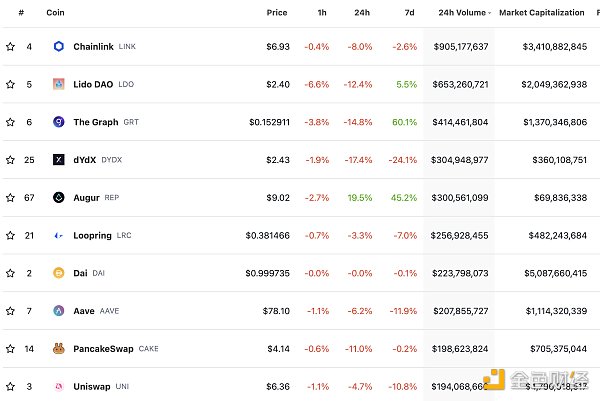
Task: Click the Loopring blue logo icon
Action: pos(59,236)
